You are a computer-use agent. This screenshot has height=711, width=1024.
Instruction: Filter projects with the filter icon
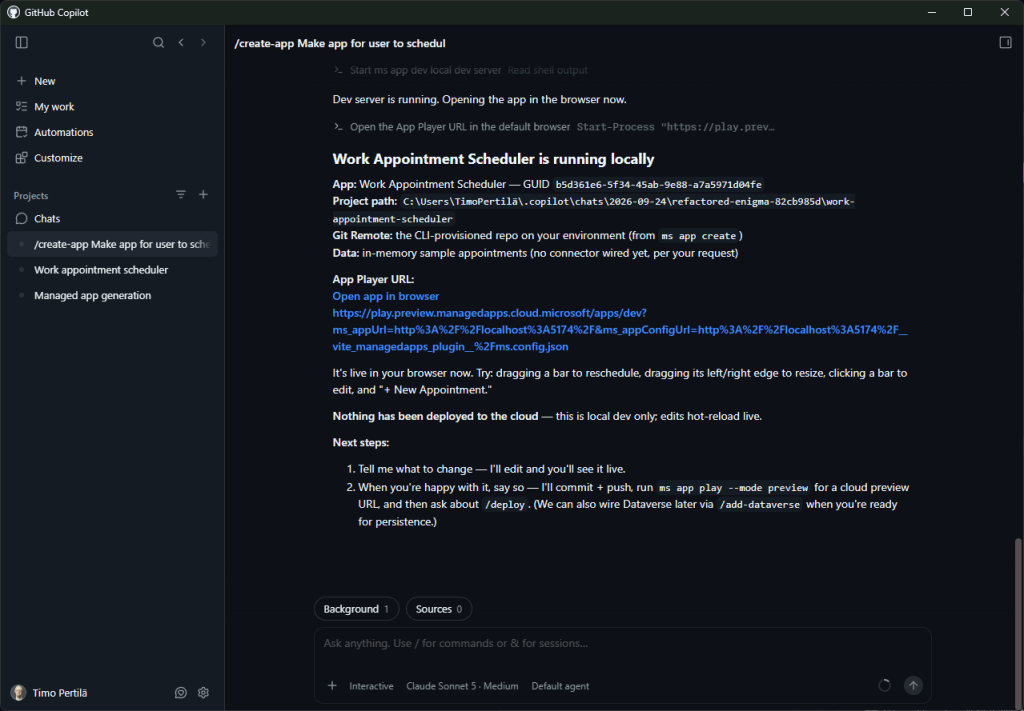click(x=181, y=195)
